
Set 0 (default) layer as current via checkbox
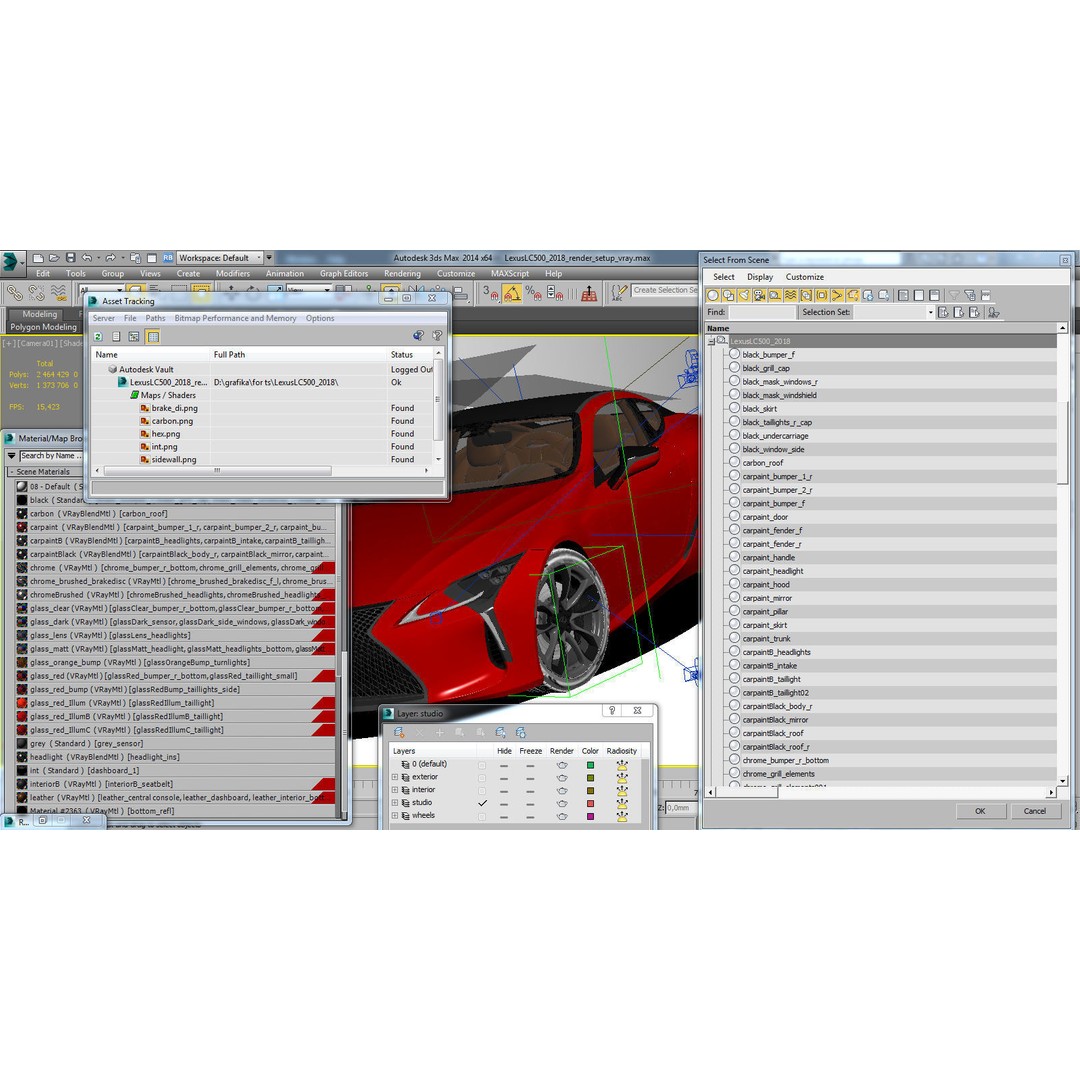click(482, 765)
